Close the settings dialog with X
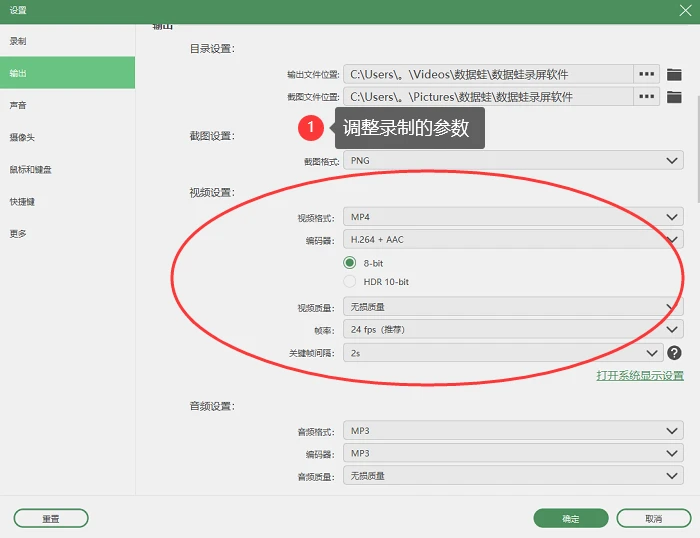700x538 pixels. click(685, 10)
